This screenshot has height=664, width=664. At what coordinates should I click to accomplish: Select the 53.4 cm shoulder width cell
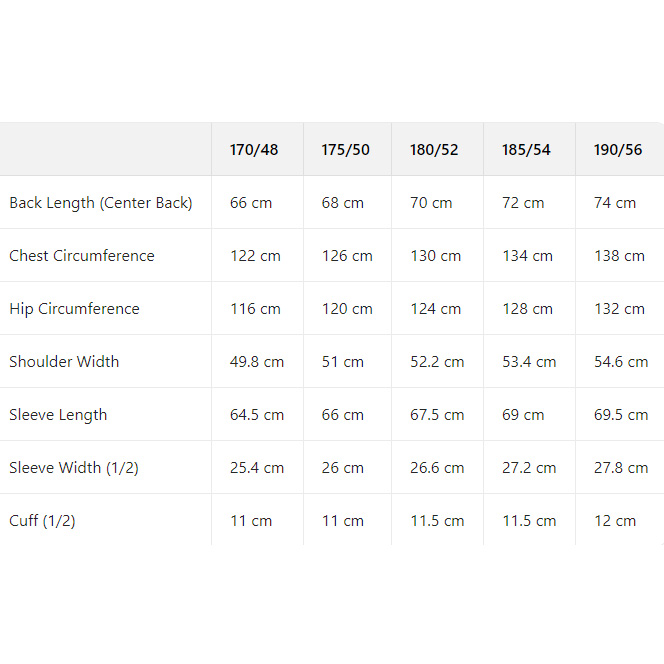(x=529, y=362)
